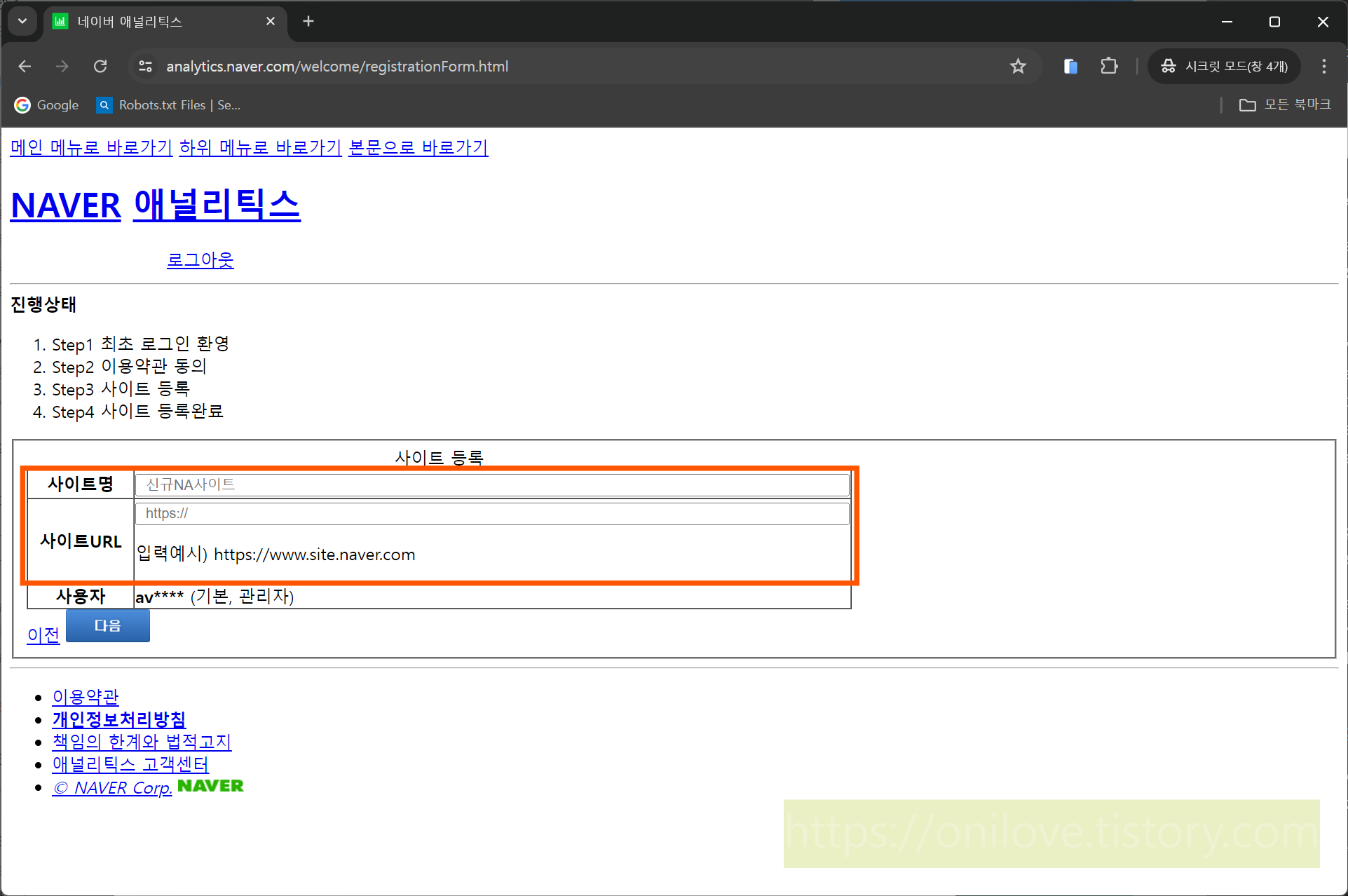Viewport: 1348px width, 896px height.
Task: Follow 메인 메뉴로 바로가기 link
Action: click(91, 147)
